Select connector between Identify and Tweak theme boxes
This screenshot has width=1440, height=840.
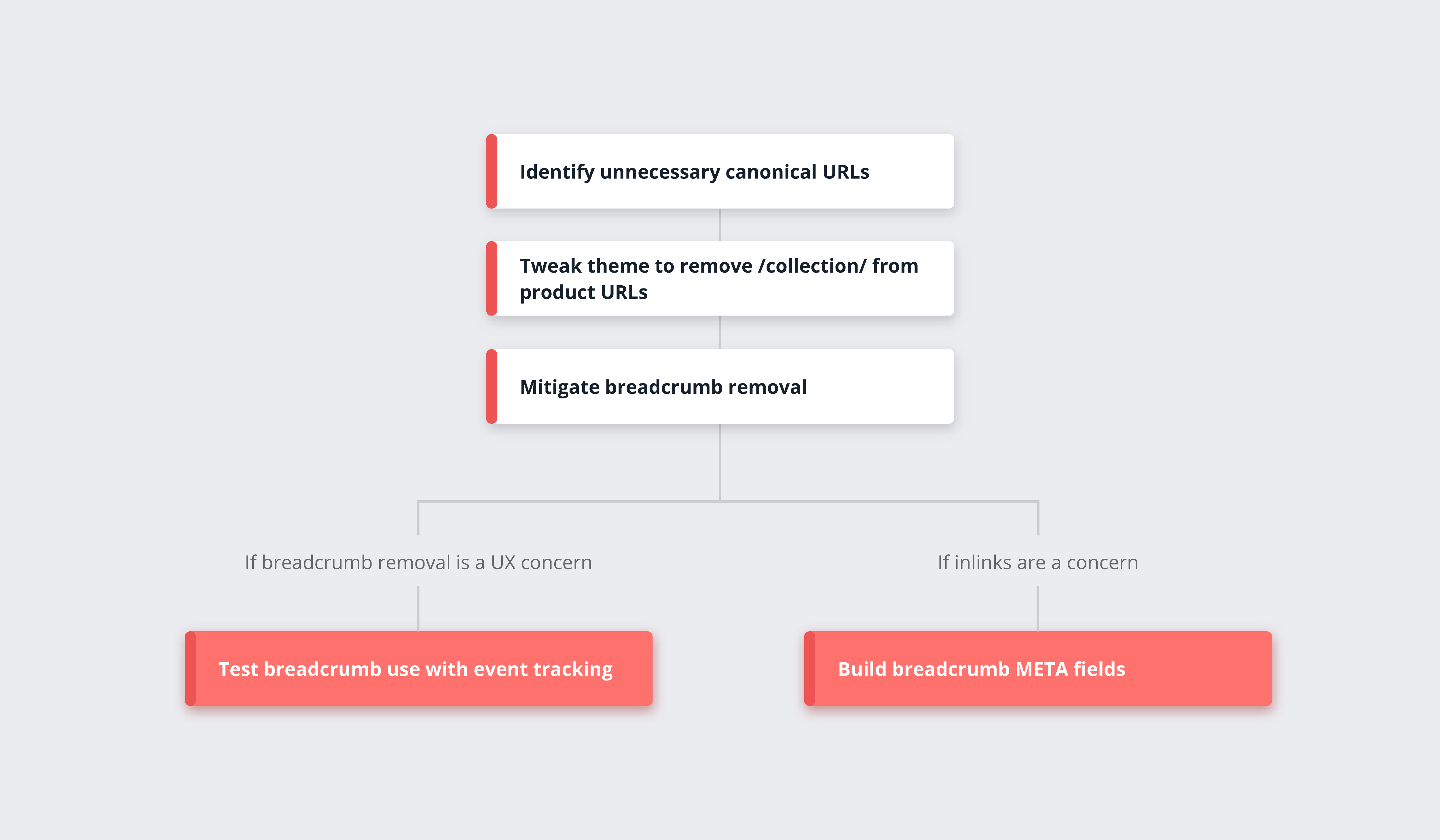(x=720, y=225)
